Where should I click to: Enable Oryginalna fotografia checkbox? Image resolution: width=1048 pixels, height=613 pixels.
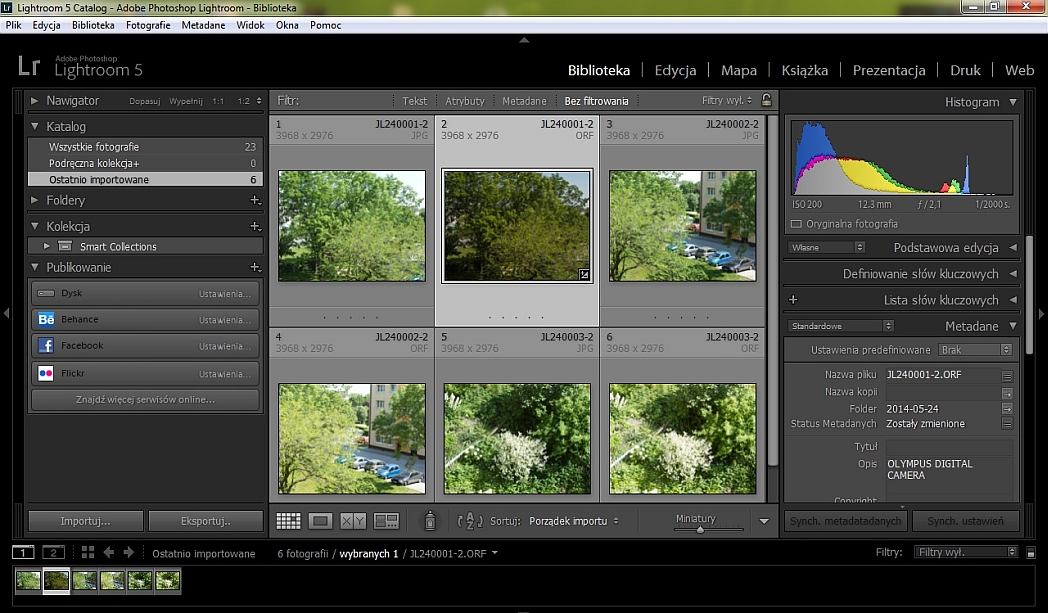(796, 225)
